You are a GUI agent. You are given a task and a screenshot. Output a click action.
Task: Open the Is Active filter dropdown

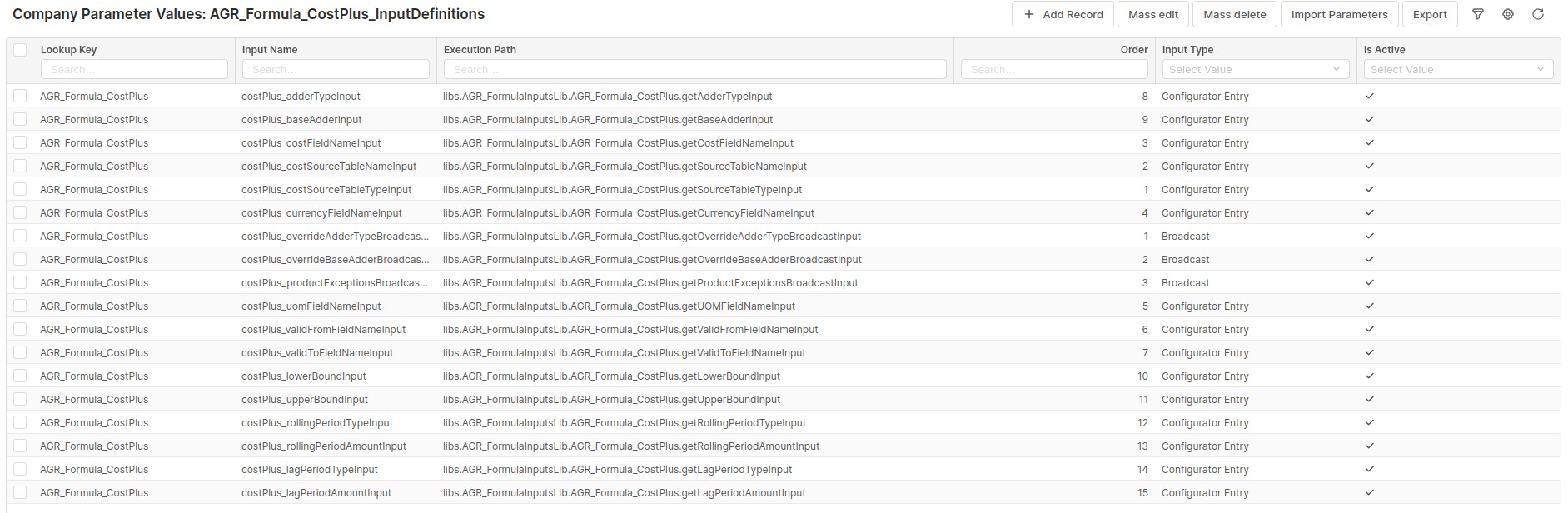(x=1457, y=69)
